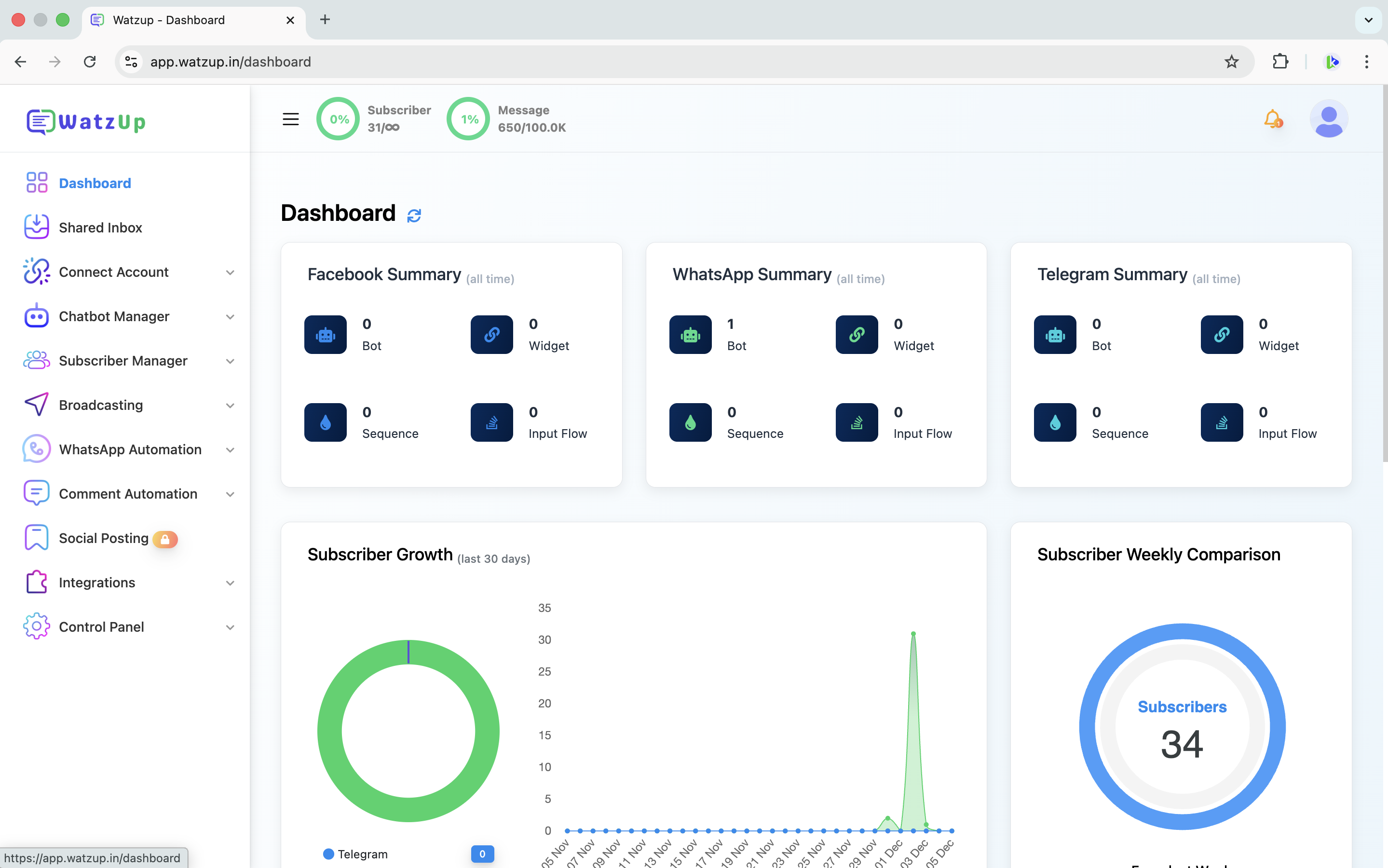Select Dashboard in sidebar
Image resolution: width=1388 pixels, height=868 pixels.
pos(95,183)
